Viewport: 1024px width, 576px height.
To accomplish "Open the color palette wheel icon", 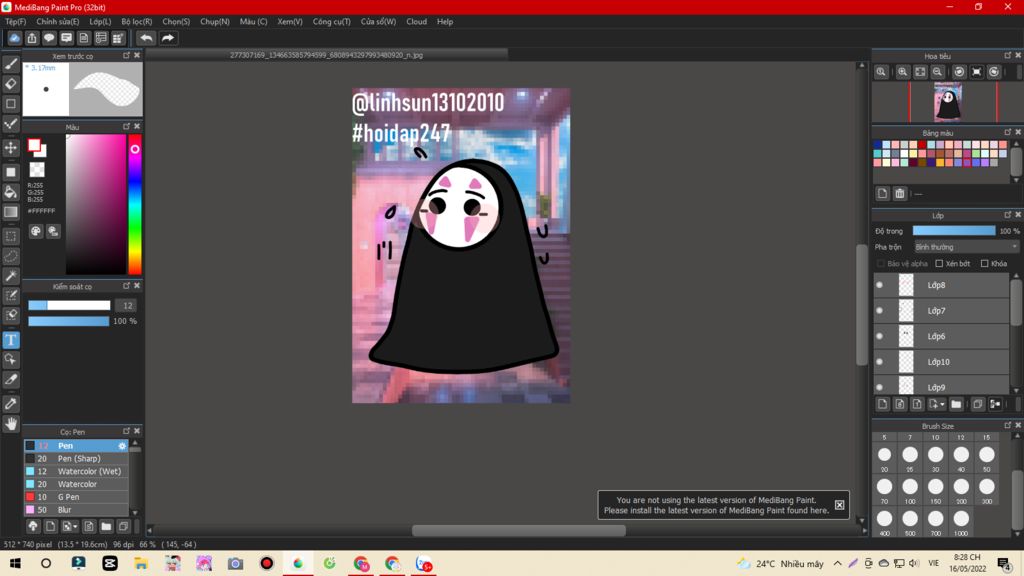I will [35, 231].
